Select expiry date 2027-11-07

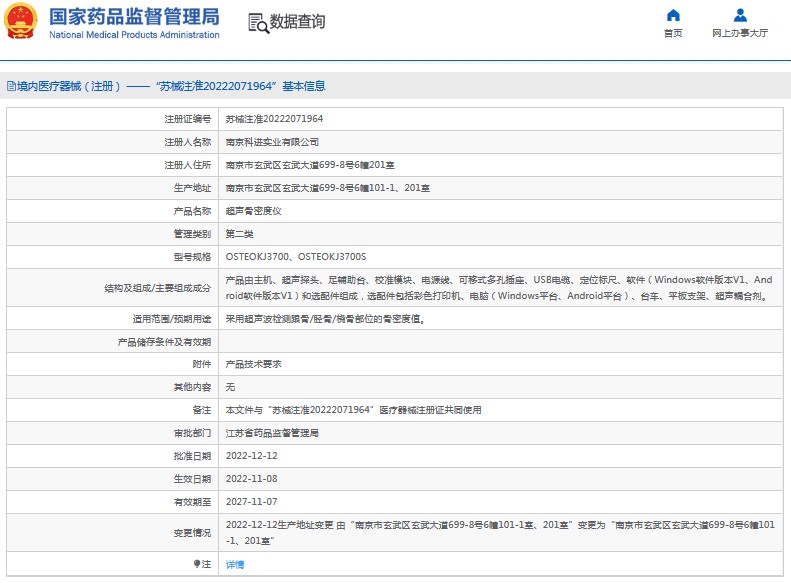(251, 502)
